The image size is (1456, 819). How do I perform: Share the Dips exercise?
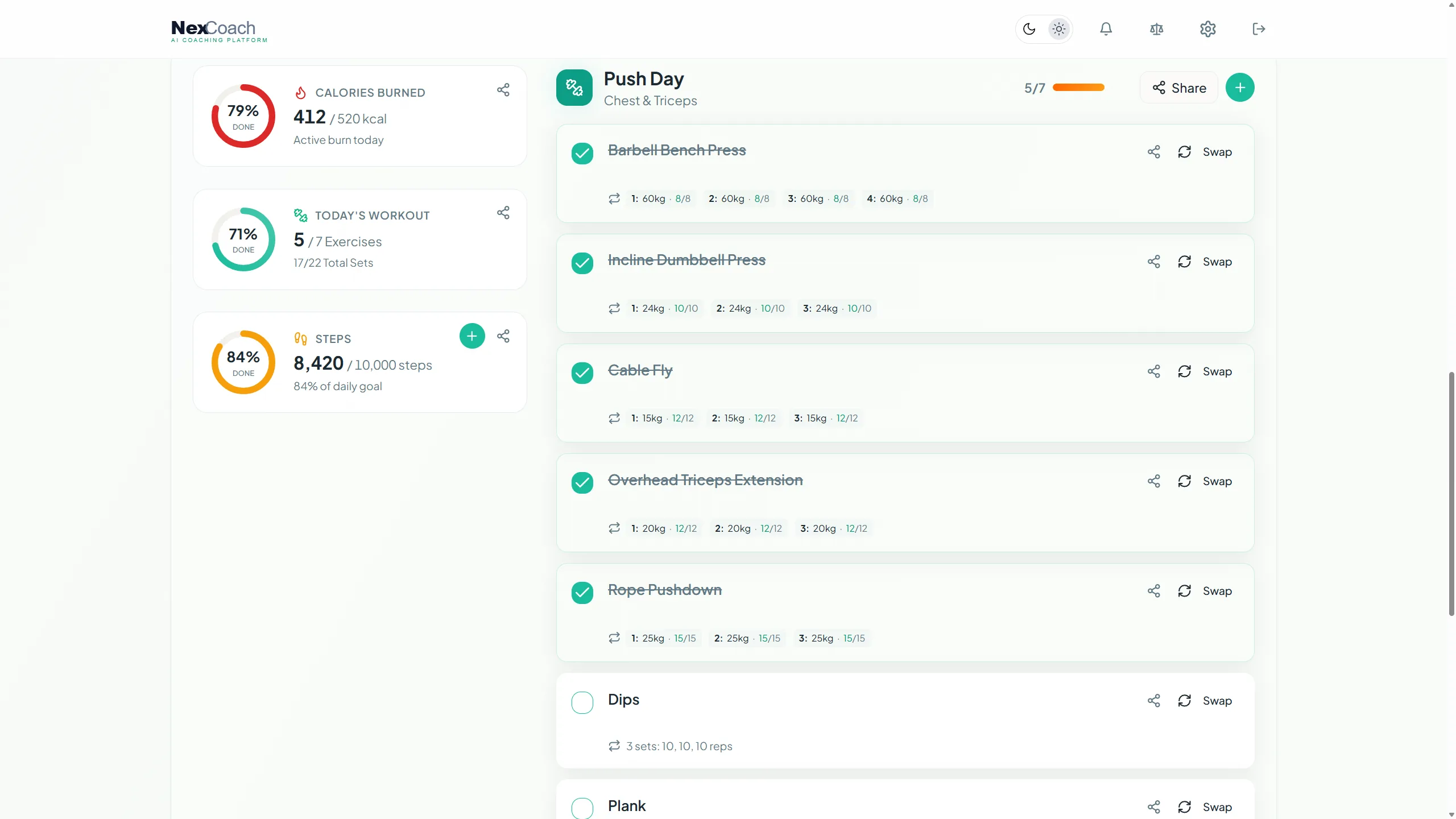pos(1154,701)
